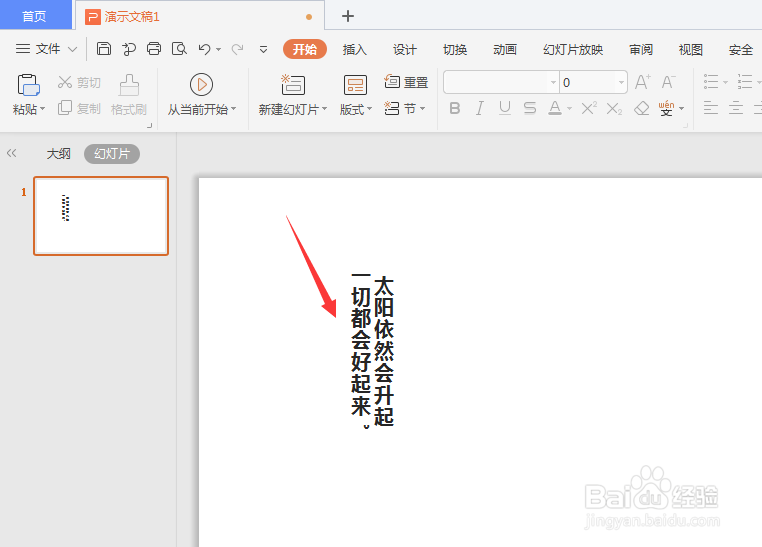Click the bulleted list icon

(711, 82)
